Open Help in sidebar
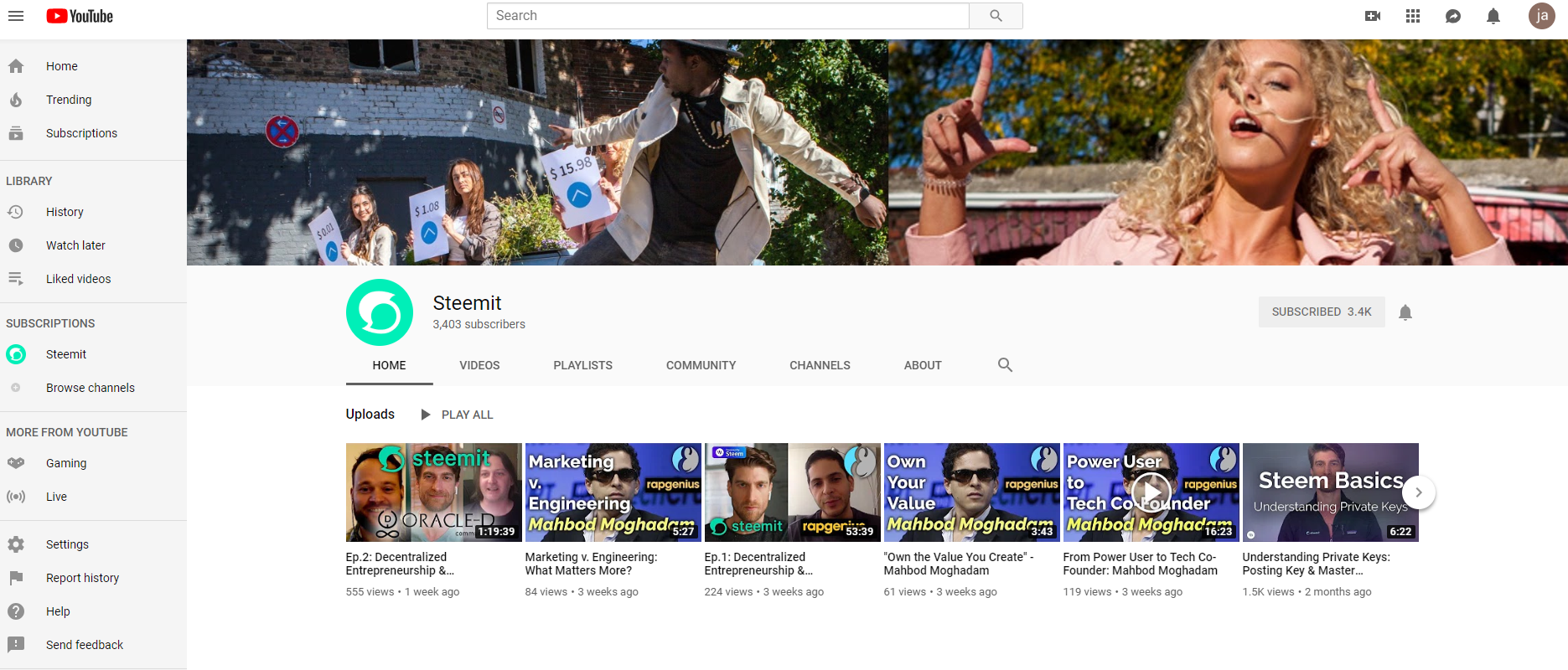The width and height of the screenshot is (1568, 670). (93, 611)
